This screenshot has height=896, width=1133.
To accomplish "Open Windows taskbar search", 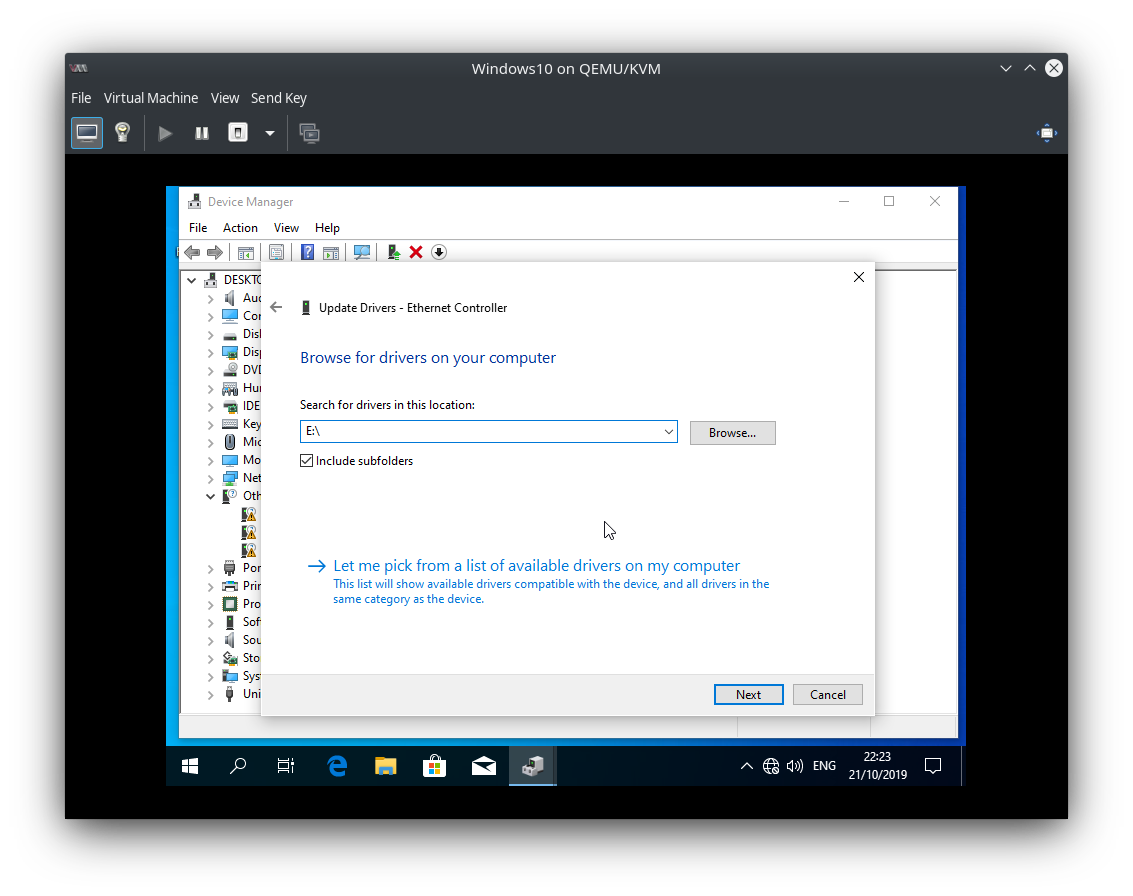I will point(238,766).
